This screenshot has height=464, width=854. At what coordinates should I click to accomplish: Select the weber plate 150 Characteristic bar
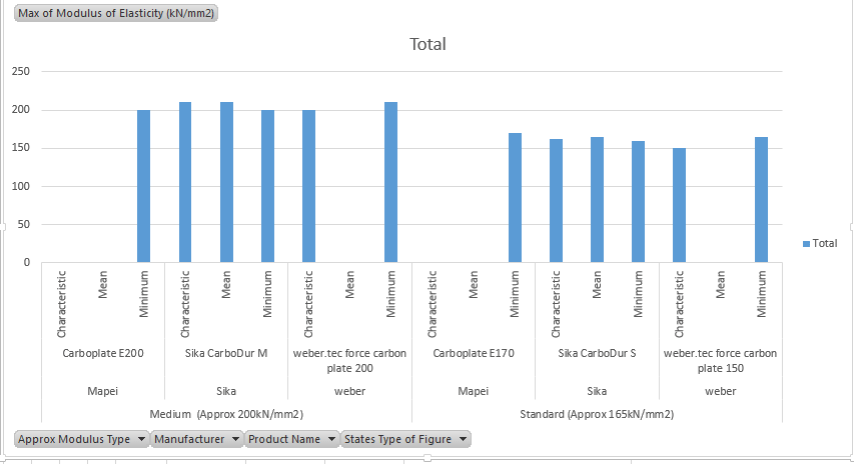point(679,205)
